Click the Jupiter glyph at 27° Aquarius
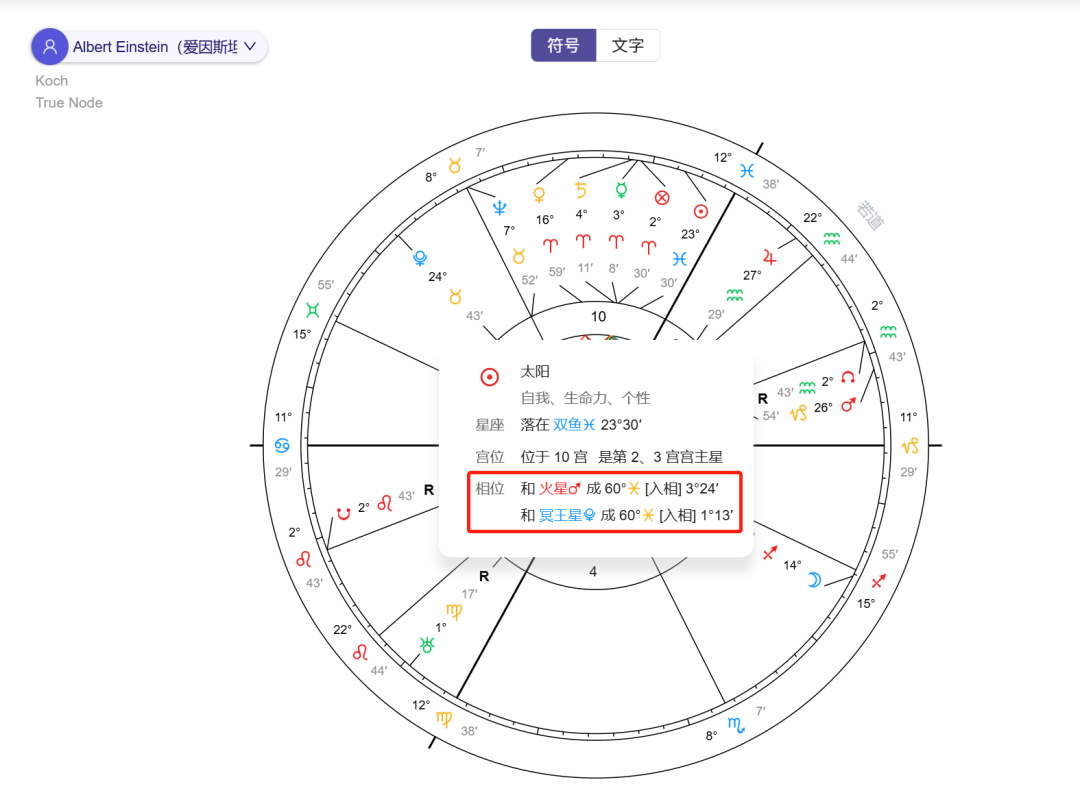 770,258
